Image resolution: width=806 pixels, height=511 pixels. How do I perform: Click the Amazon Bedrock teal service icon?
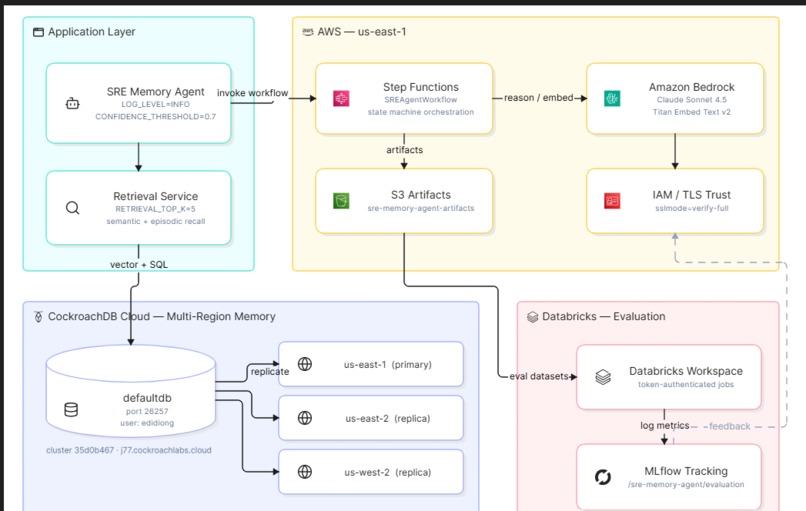tap(612, 98)
